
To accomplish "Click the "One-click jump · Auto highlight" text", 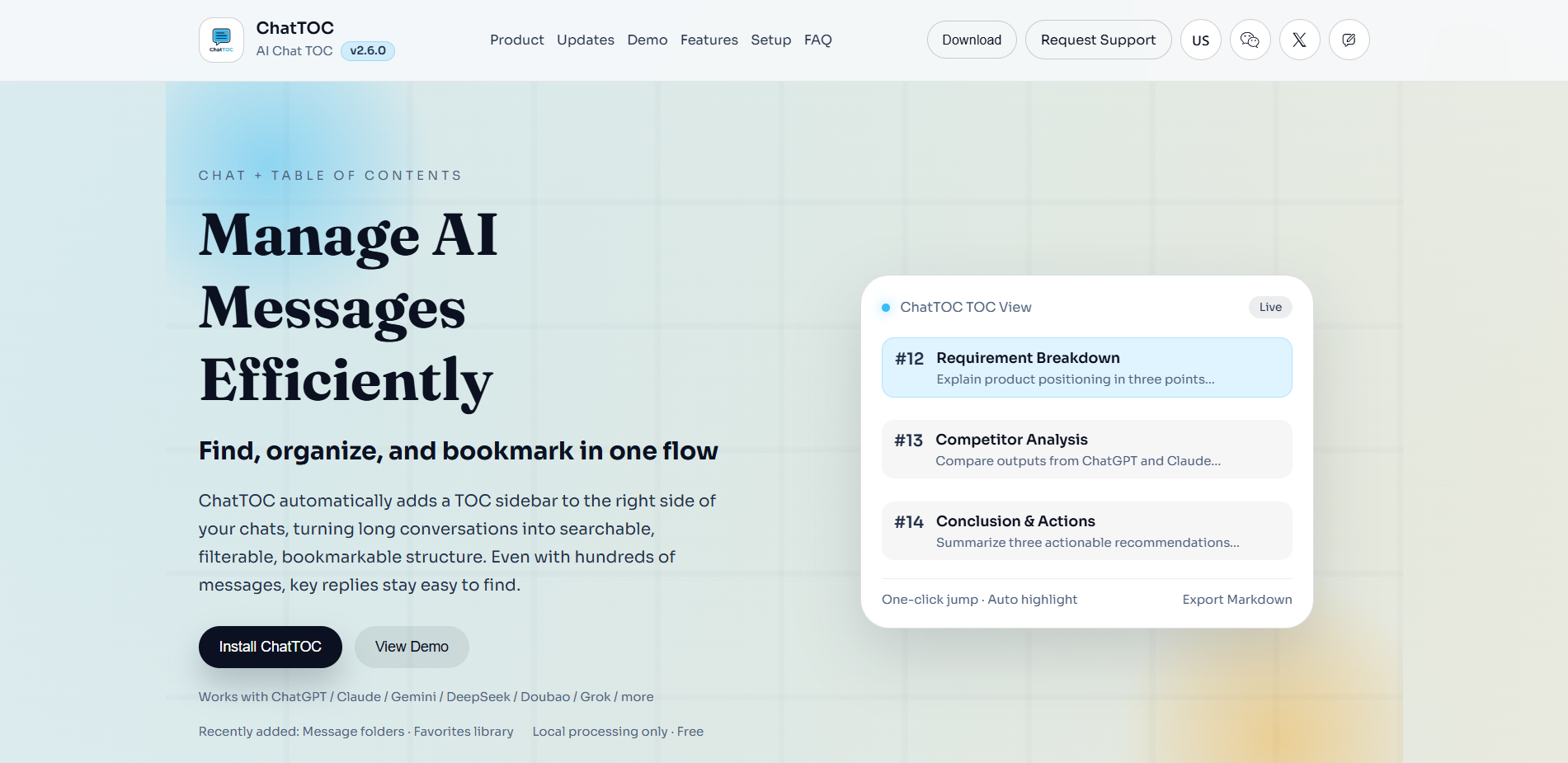I will [x=979, y=600].
